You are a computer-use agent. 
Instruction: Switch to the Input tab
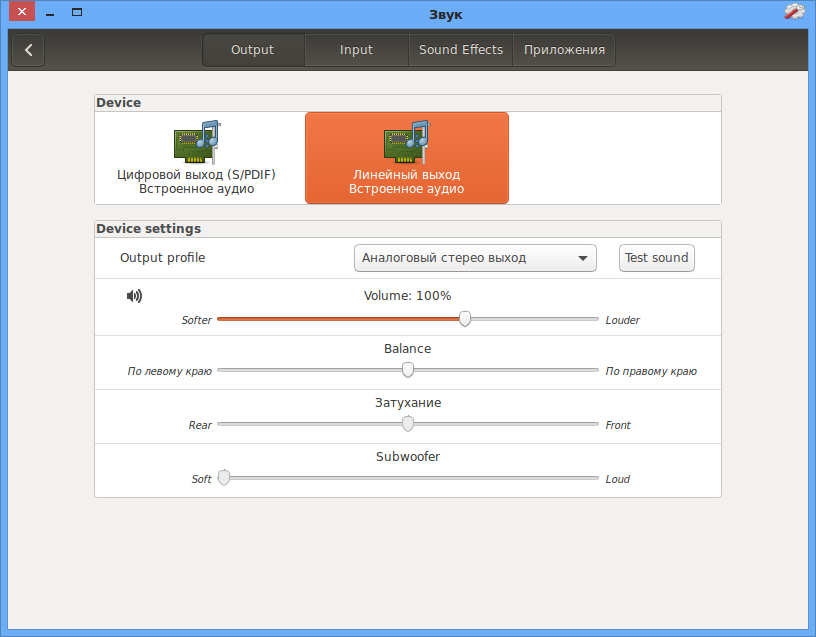[x=356, y=50]
